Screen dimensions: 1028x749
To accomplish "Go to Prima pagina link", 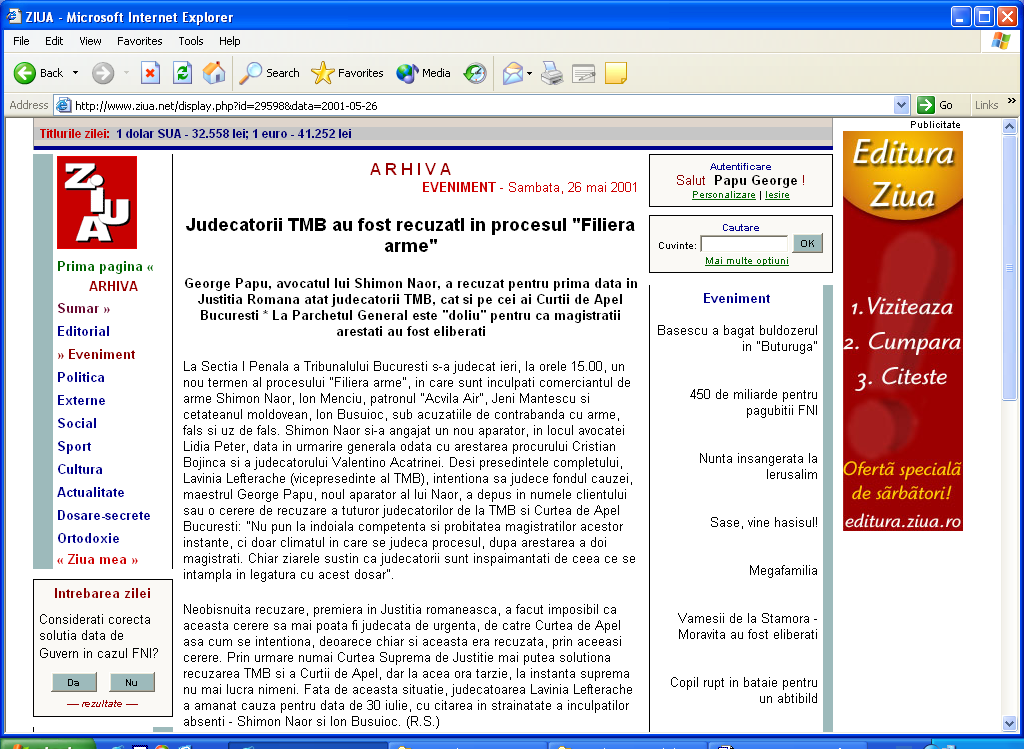I will 105,266.
